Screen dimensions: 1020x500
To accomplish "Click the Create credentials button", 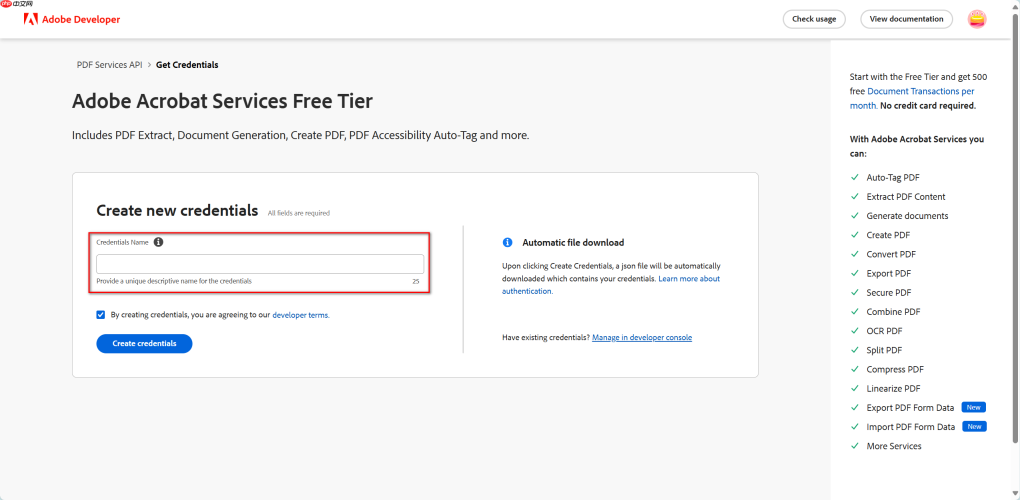I will coord(144,343).
